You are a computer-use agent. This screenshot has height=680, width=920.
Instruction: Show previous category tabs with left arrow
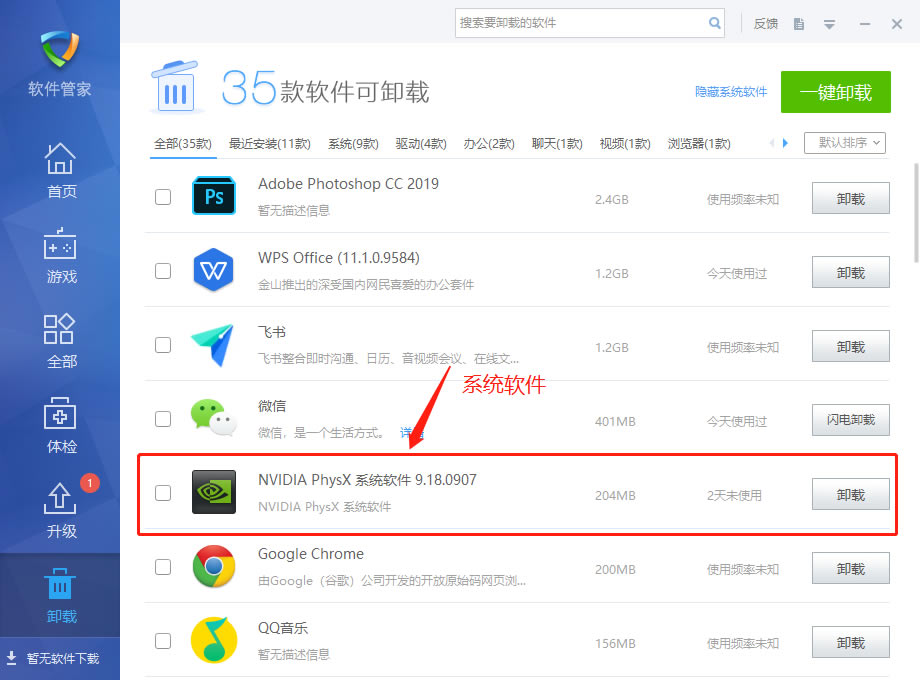coord(772,143)
